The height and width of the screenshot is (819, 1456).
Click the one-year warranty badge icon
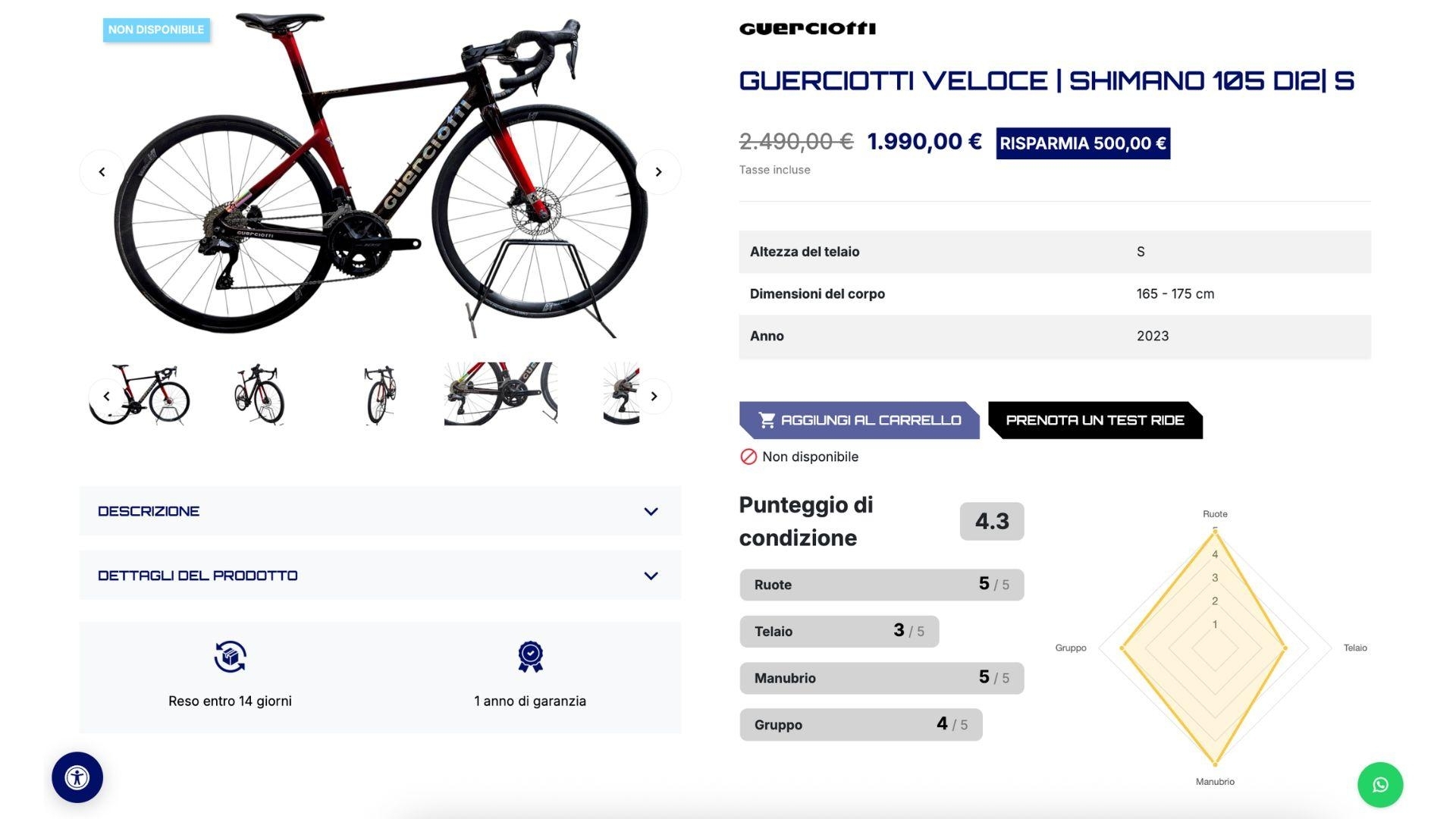tap(530, 657)
